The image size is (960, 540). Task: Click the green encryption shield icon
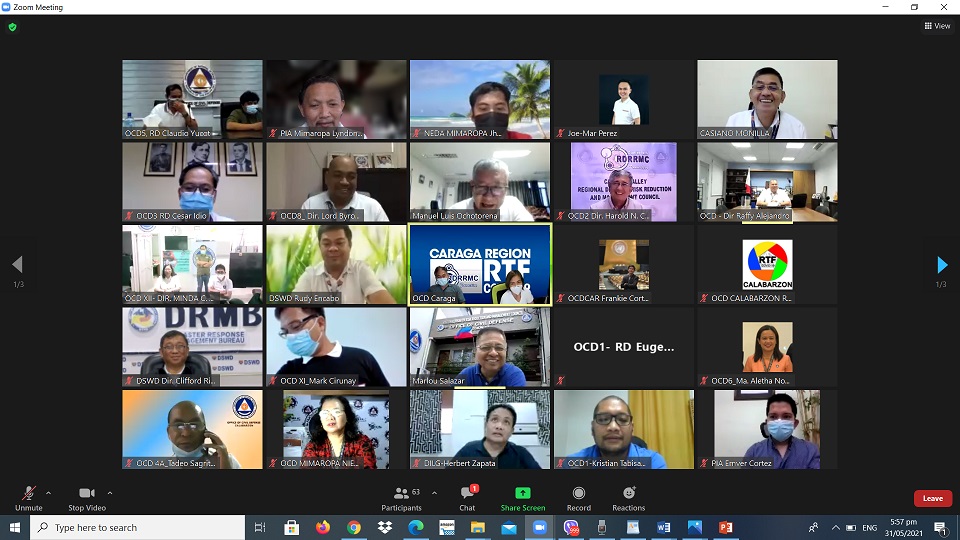point(12,27)
